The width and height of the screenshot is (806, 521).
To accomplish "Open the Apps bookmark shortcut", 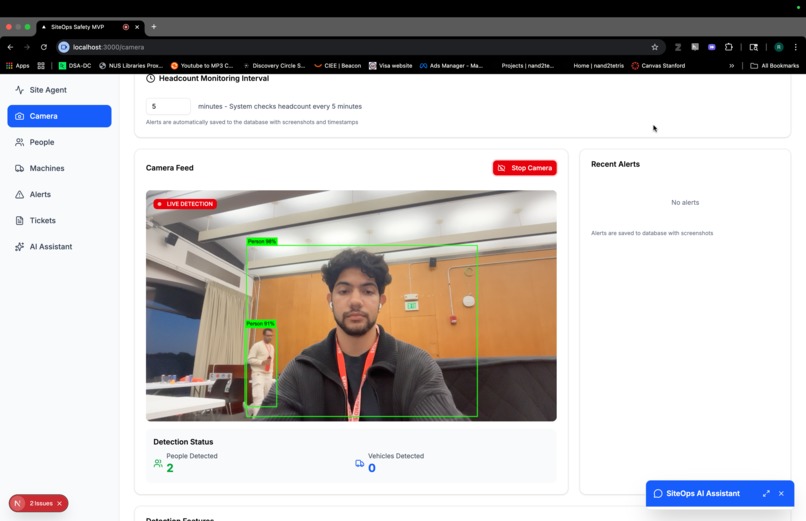I will 17,66.
